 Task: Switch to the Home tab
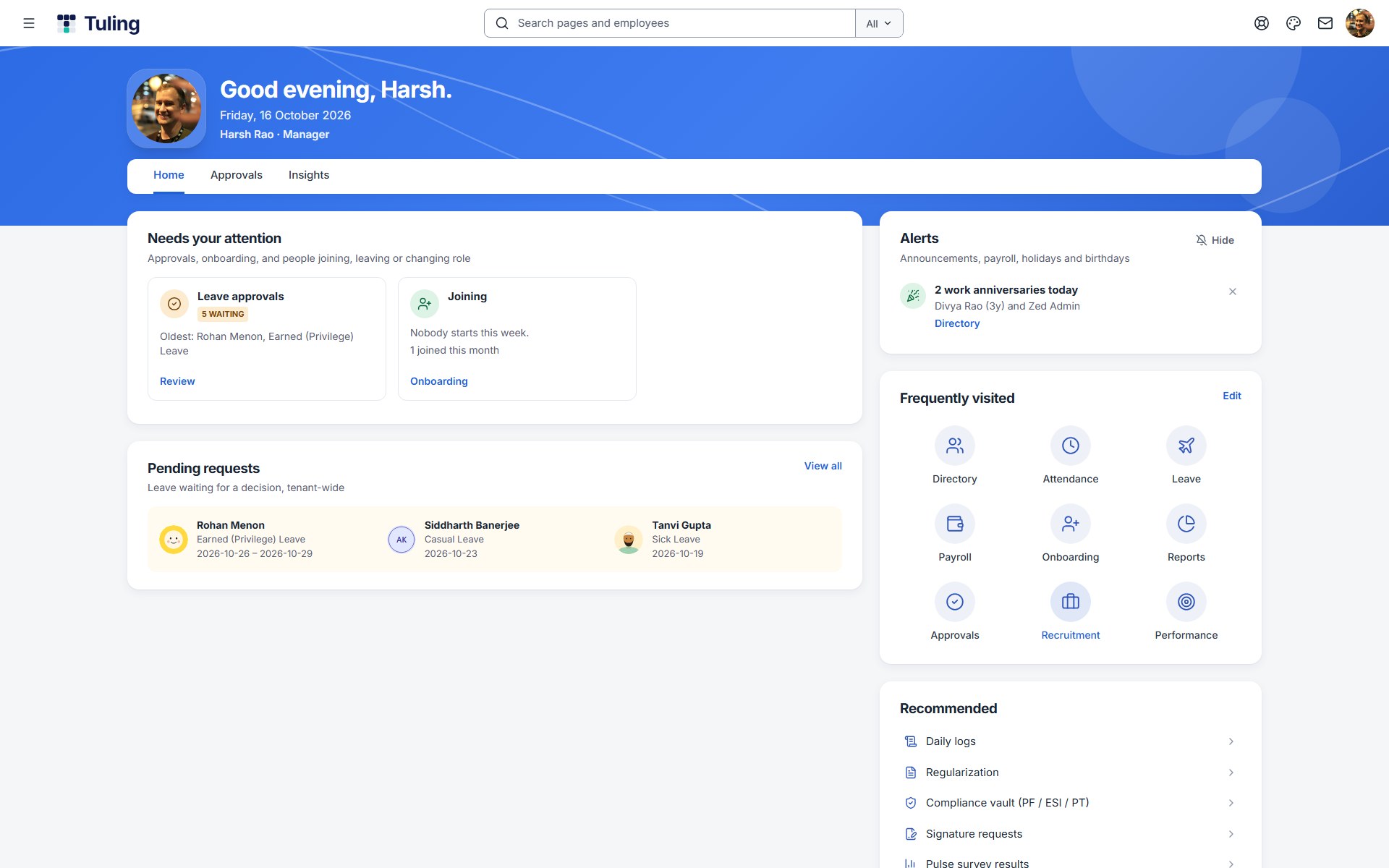pos(169,175)
